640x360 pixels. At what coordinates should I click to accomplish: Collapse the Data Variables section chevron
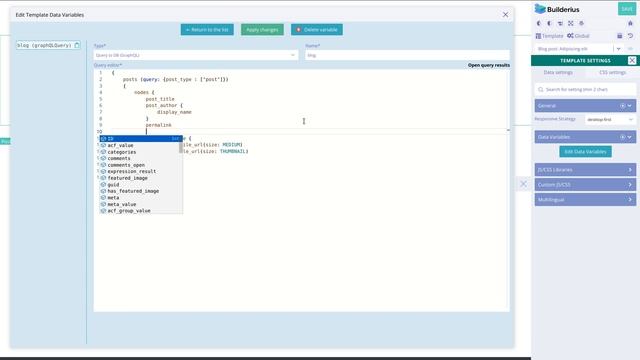[630, 137]
